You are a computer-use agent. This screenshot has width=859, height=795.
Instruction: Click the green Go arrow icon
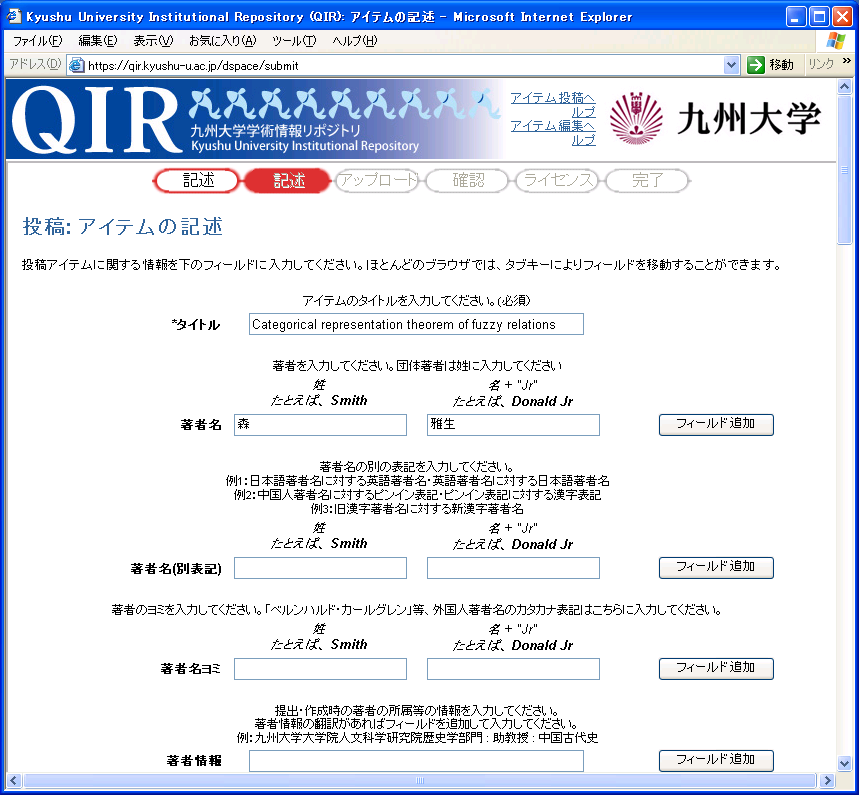point(756,65)
